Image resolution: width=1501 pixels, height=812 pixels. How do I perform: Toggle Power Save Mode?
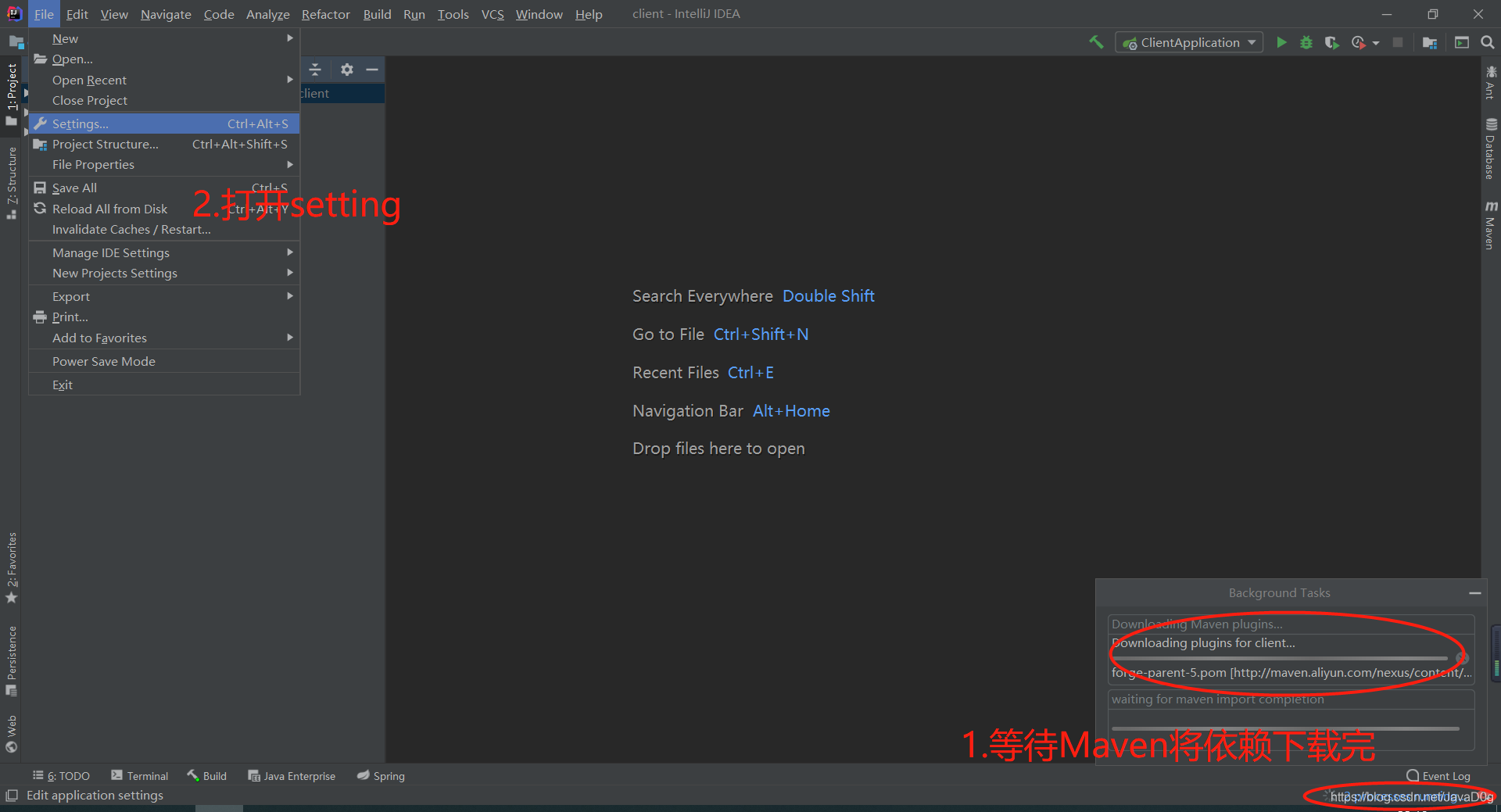tap(164, 361)
